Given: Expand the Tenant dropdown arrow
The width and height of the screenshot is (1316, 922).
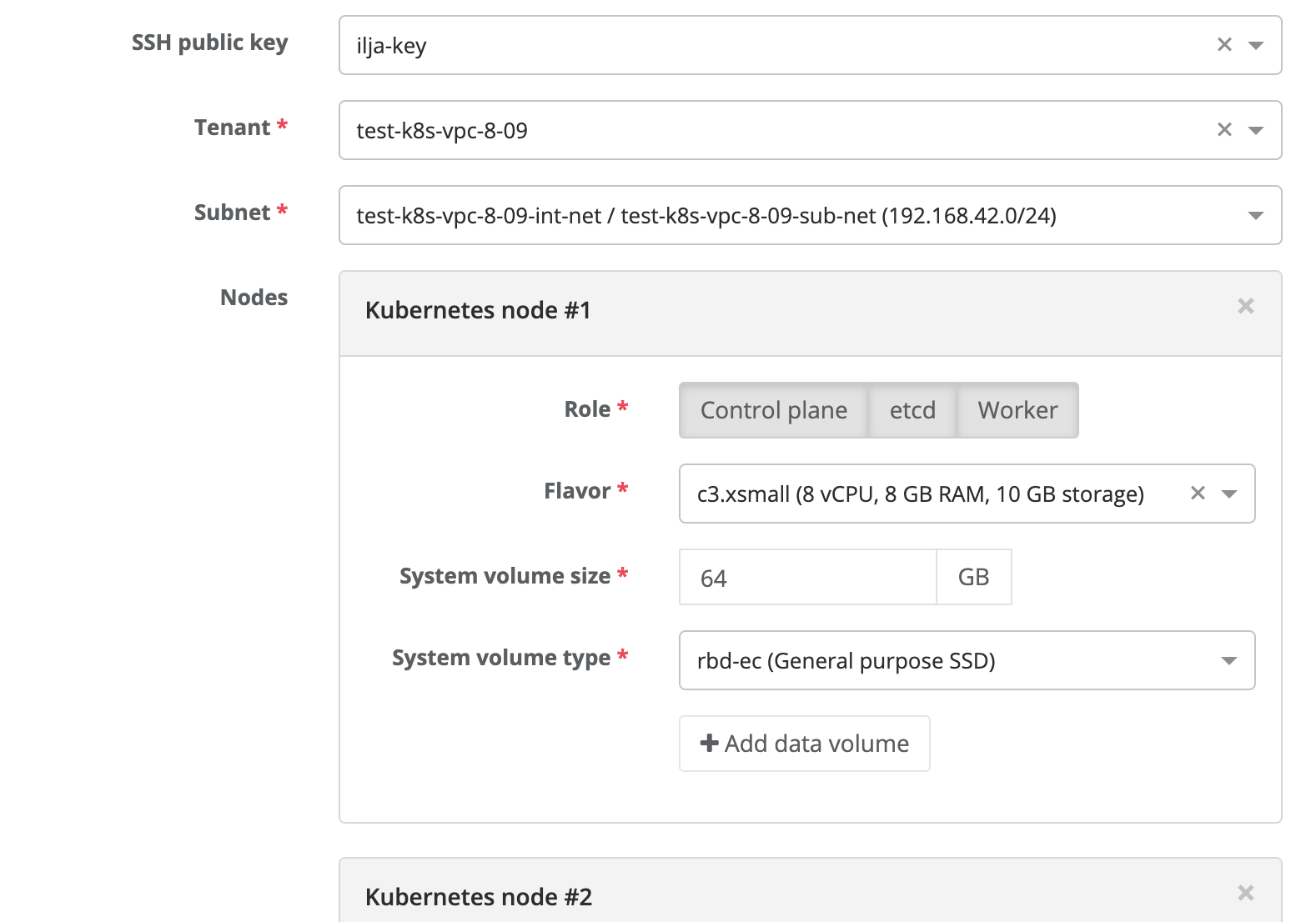Looking at the screenshot, I should tap(1256, 131).
